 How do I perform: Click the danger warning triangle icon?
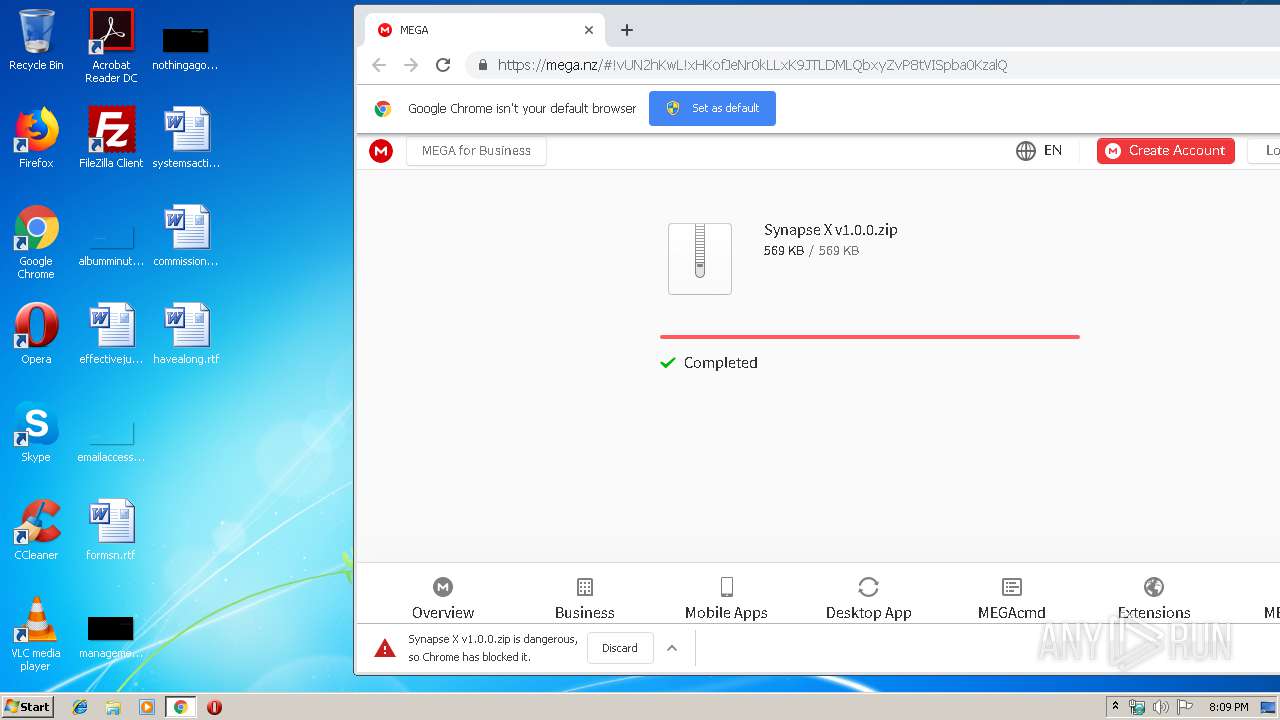(385, 648)
